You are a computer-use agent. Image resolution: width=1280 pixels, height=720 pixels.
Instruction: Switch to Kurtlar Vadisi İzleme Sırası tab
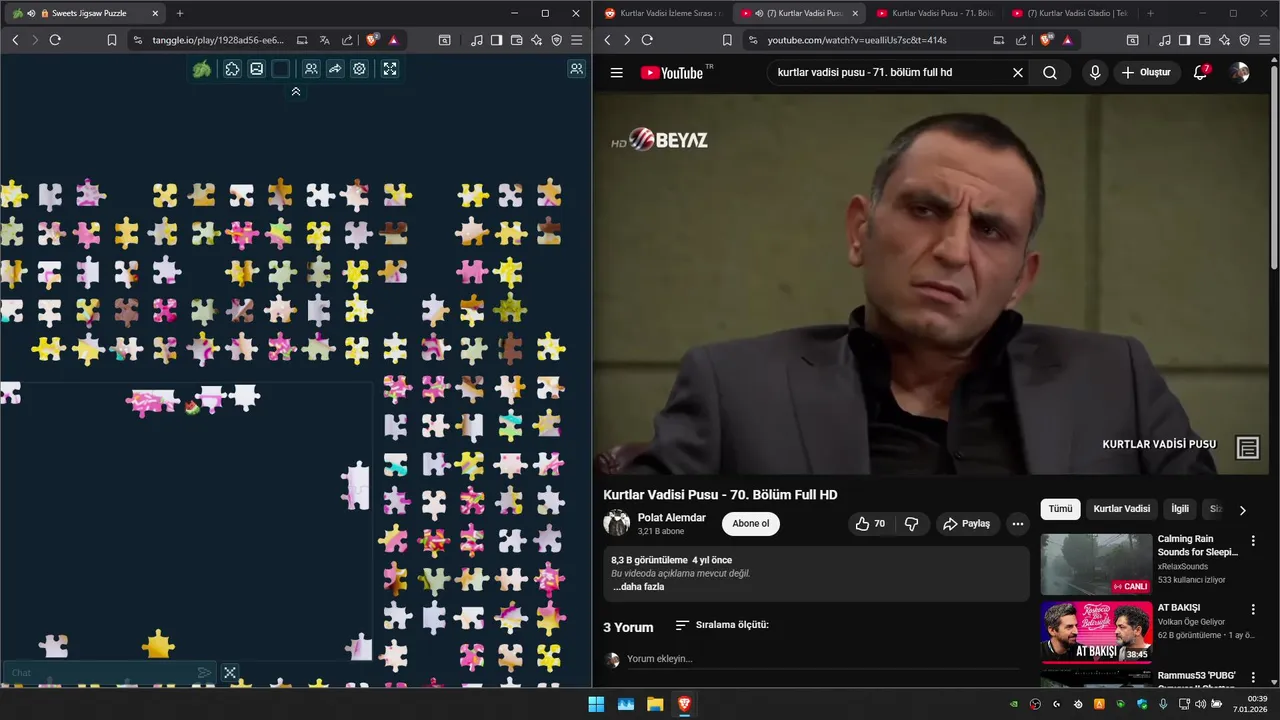pyautogui.click(x=664, y=13)
